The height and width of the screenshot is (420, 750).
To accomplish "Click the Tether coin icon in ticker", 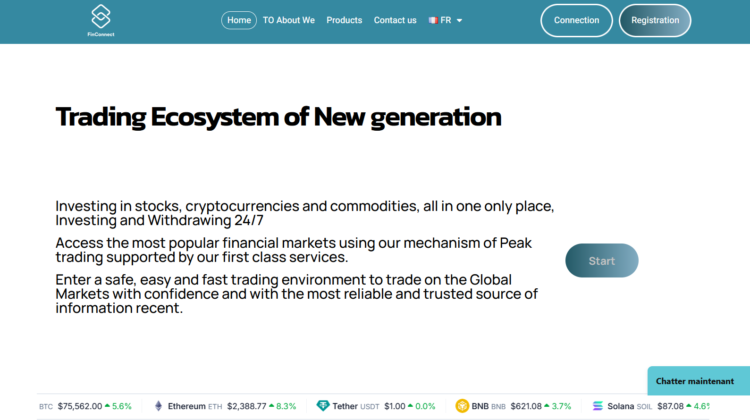I will [x=323, y=406].
